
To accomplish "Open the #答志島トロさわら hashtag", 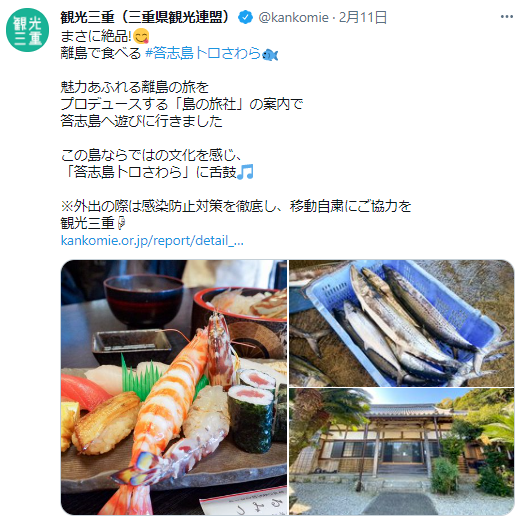I will click(x=203, y=53).
